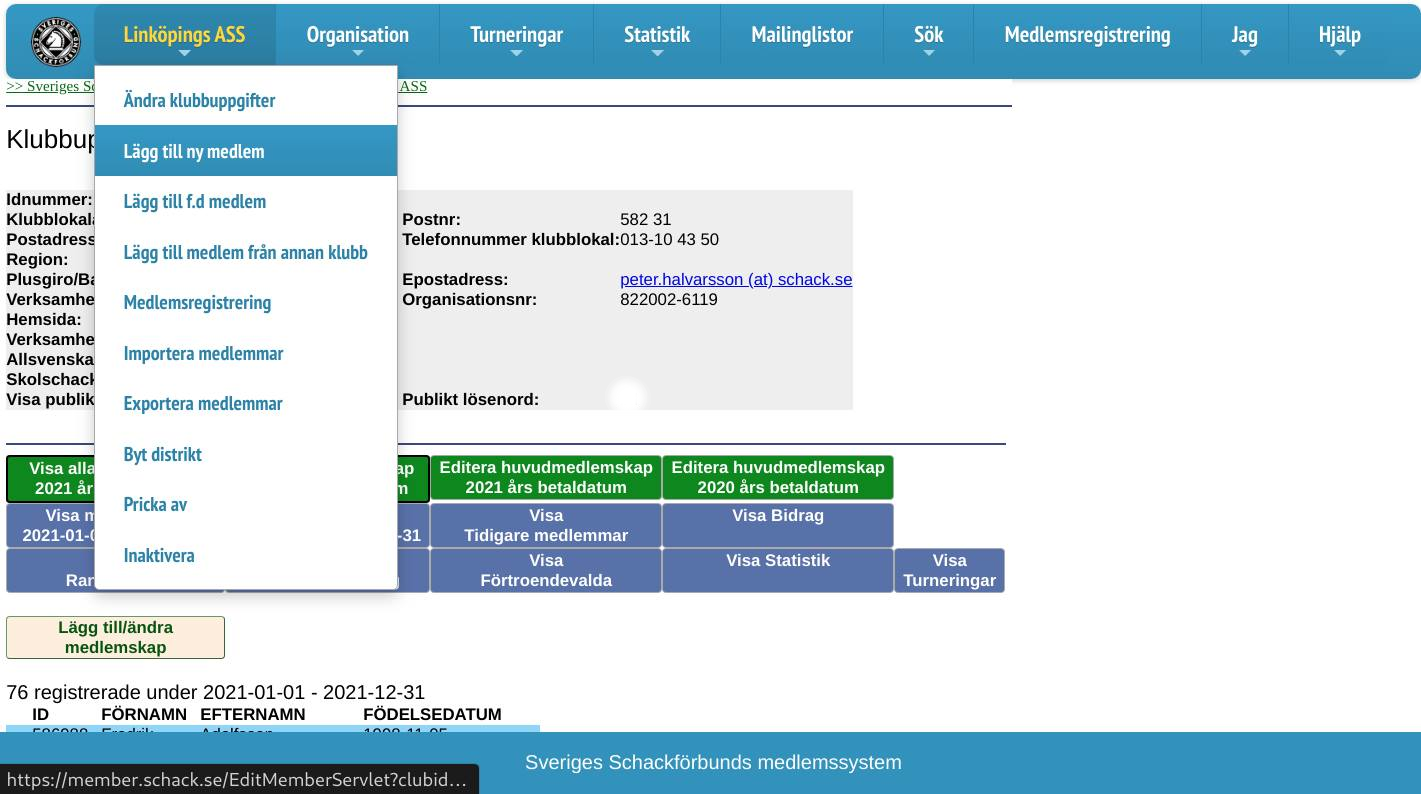
Task: Click phone number 013-10 43 50
Action: point(669,240)
